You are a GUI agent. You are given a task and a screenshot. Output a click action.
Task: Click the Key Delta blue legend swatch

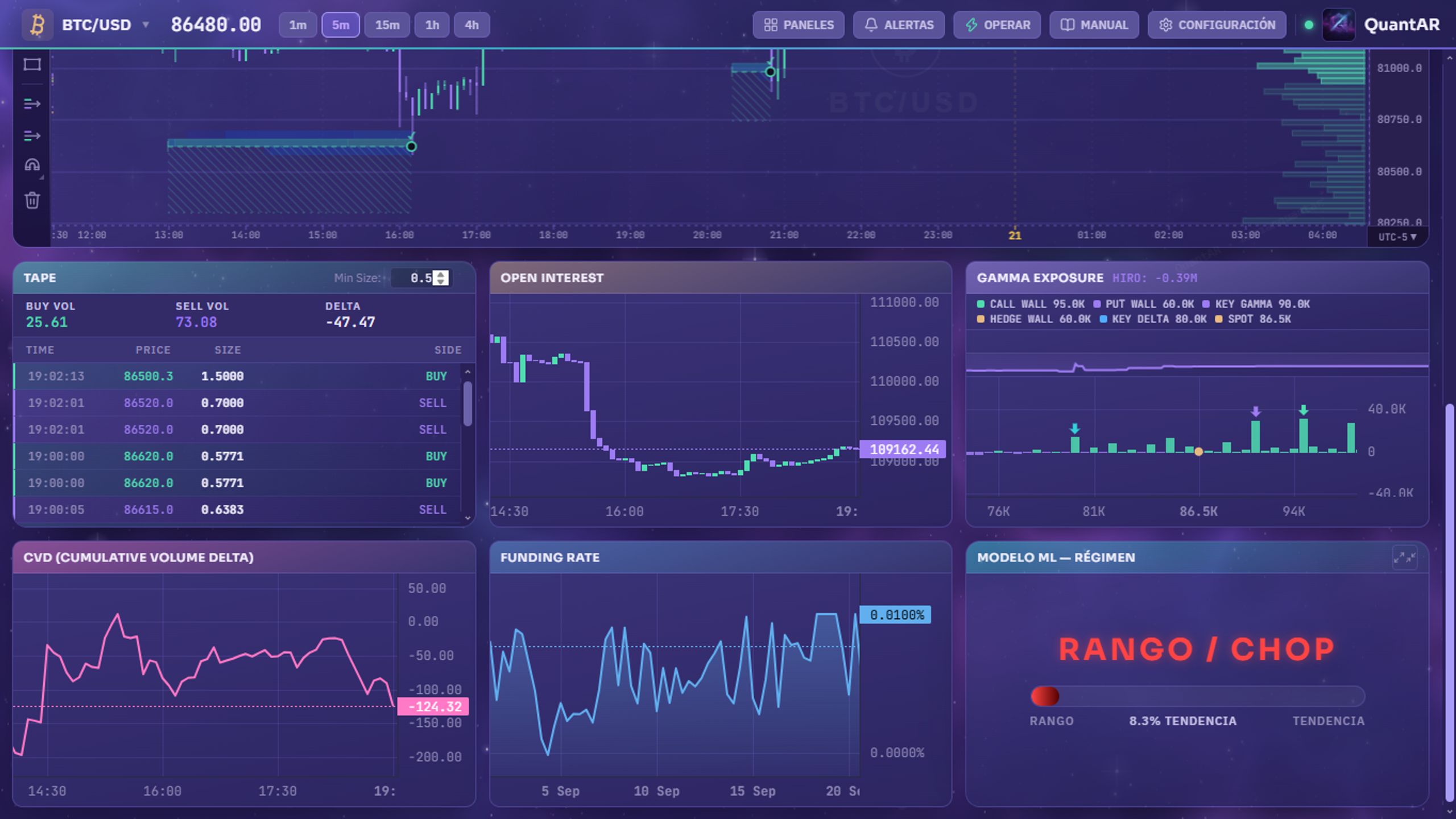click(1103, 319)
